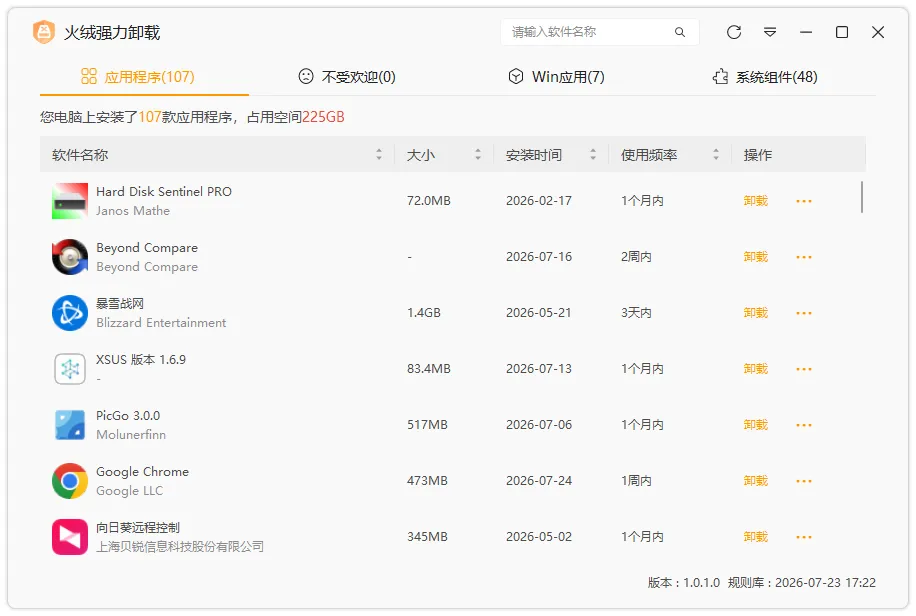The width and height of the screenshot is (916, 616).
Task: Click the 2周内 usage frequency cell
Action: (636, 257)
